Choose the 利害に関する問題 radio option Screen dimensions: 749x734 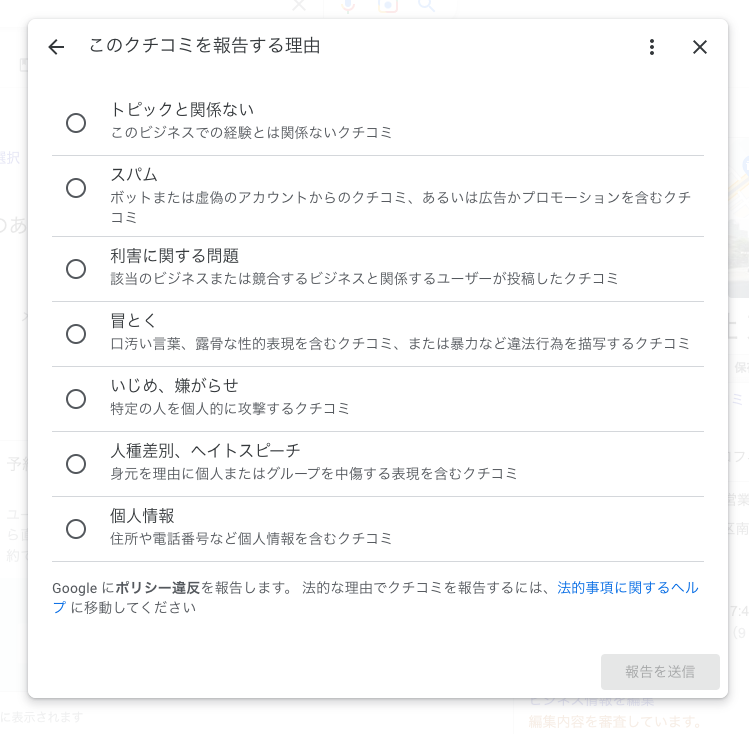tap(76, 269)
